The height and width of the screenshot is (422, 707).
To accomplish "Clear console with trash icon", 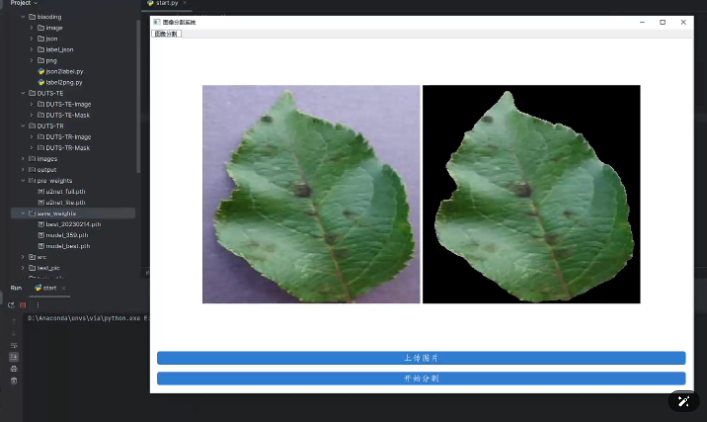I will pyautogui.click(x=14, y=381).
